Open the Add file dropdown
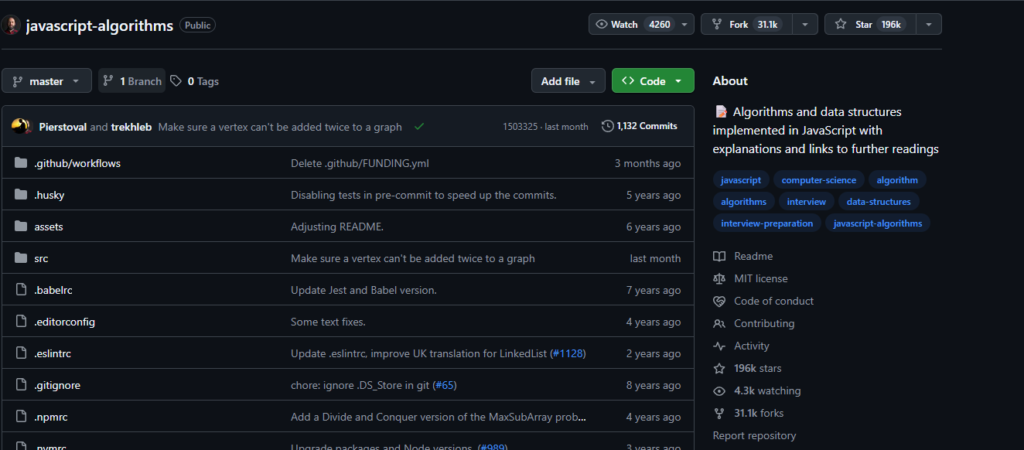The width and height of the screenshot is (1024, 450). 568,81
